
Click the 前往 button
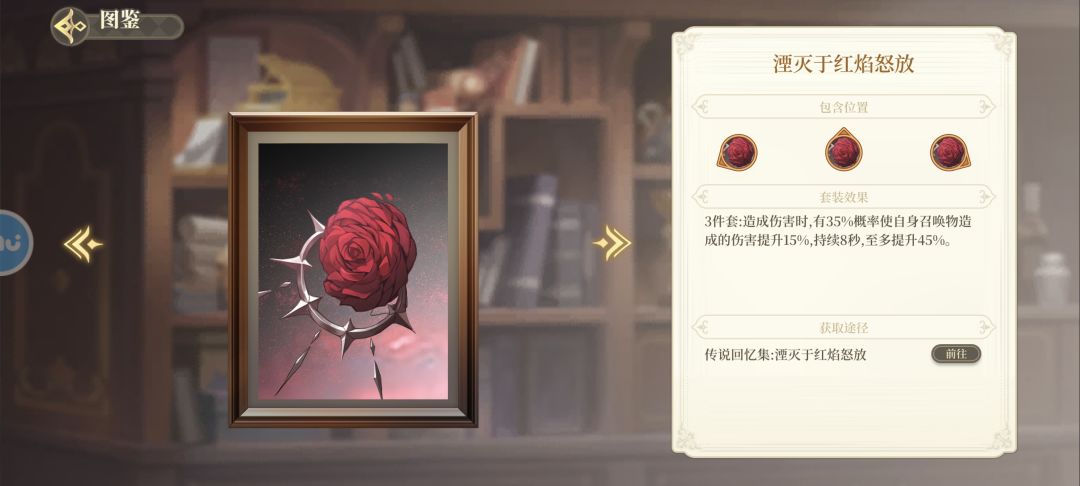pos(956,354)
